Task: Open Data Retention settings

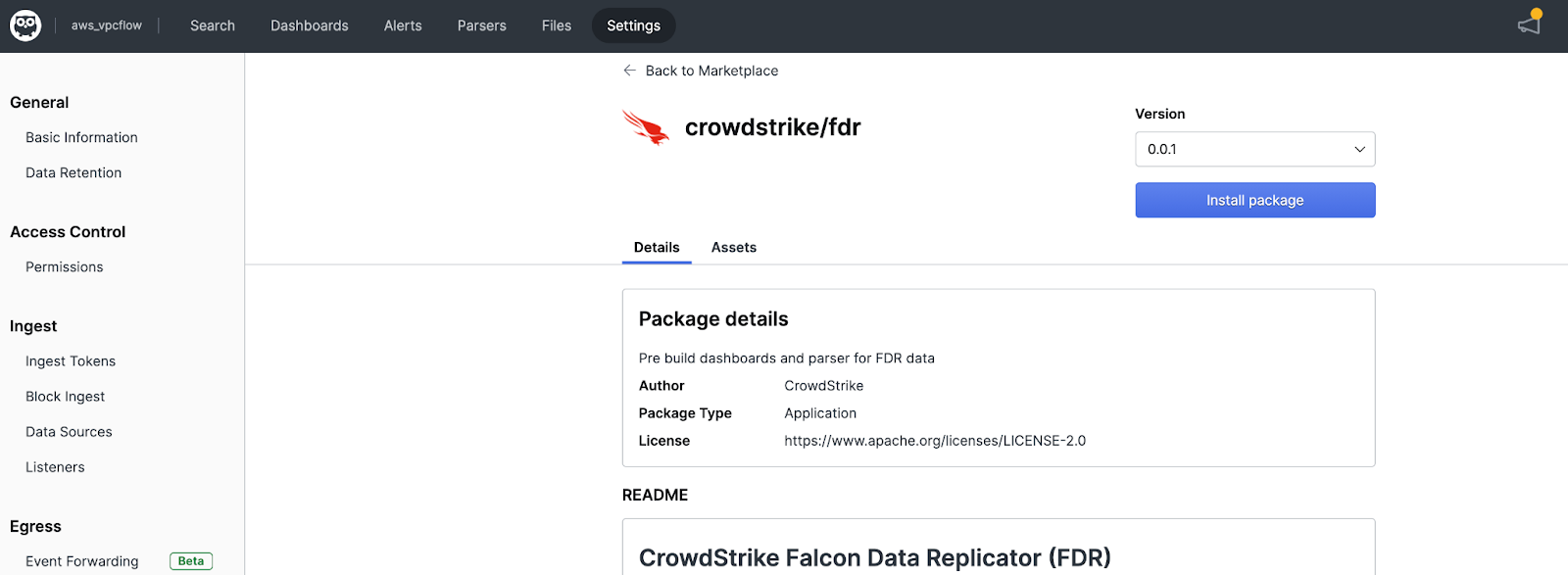Action: pos(73,173)
